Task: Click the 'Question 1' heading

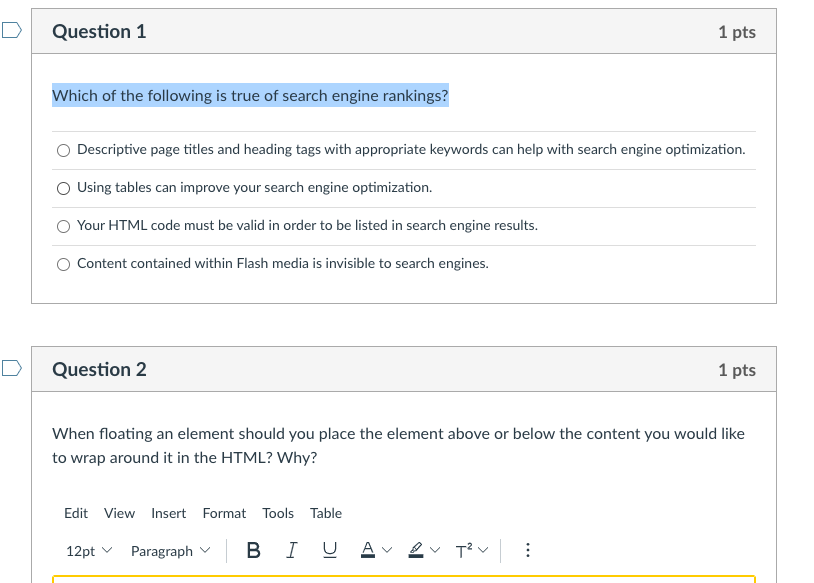Action: [99, 32]
